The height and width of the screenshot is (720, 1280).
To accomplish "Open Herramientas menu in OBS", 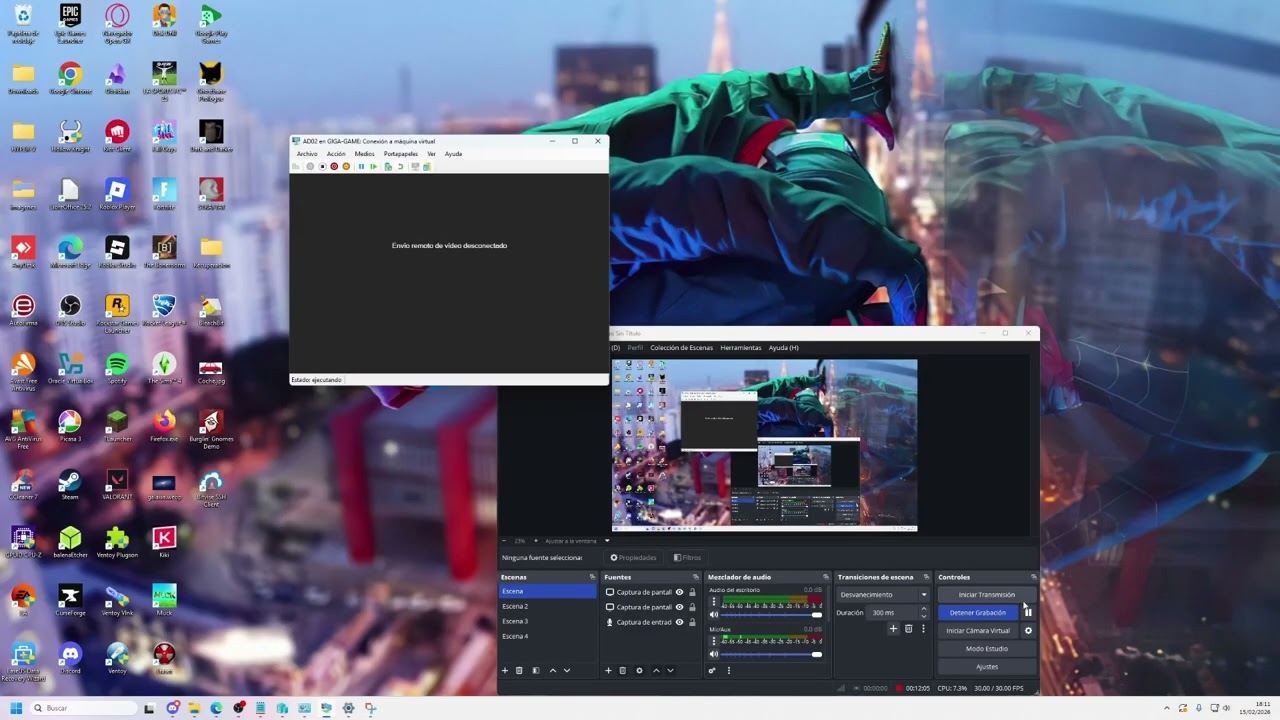I will coord(741,347).
